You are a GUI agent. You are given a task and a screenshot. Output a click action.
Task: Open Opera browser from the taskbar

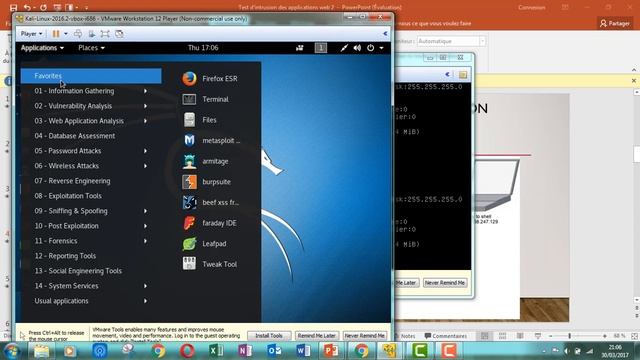187,350
